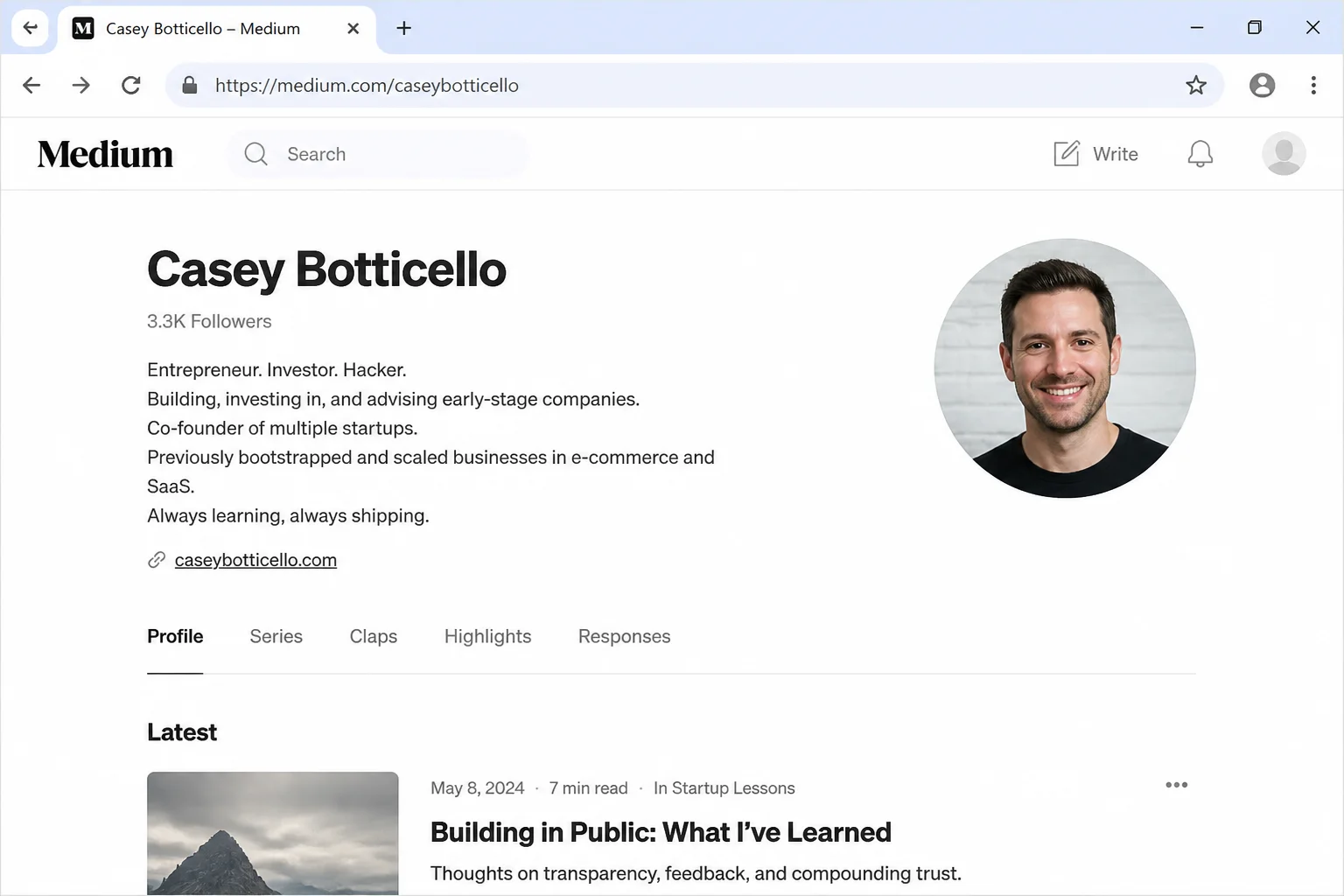The width and height of the screenshot is (1344, 896).
Task: Click the Write label in header
Action: [x=1116, y=154]
